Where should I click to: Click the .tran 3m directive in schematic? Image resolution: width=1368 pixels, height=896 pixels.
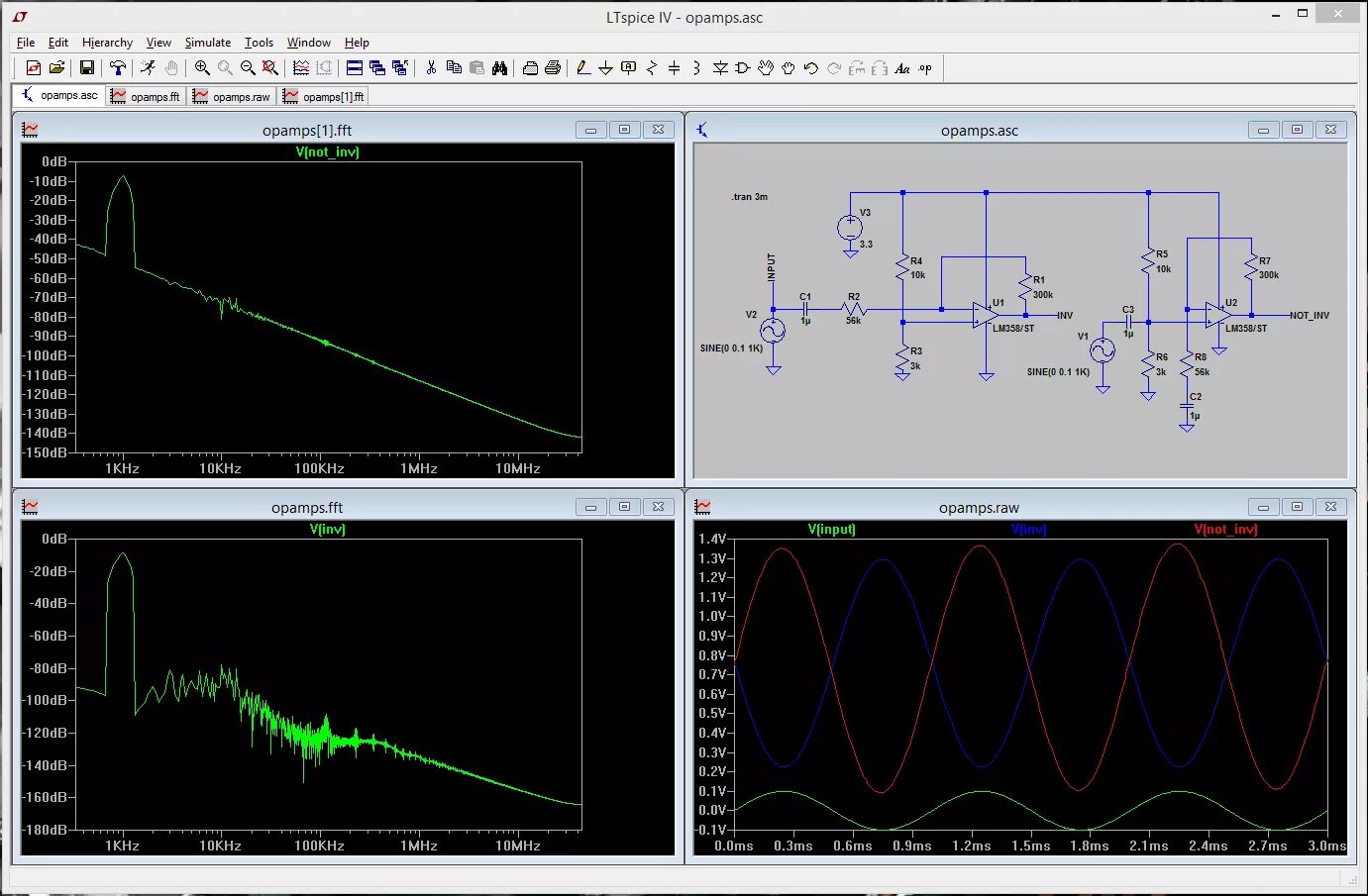point(750,197)
